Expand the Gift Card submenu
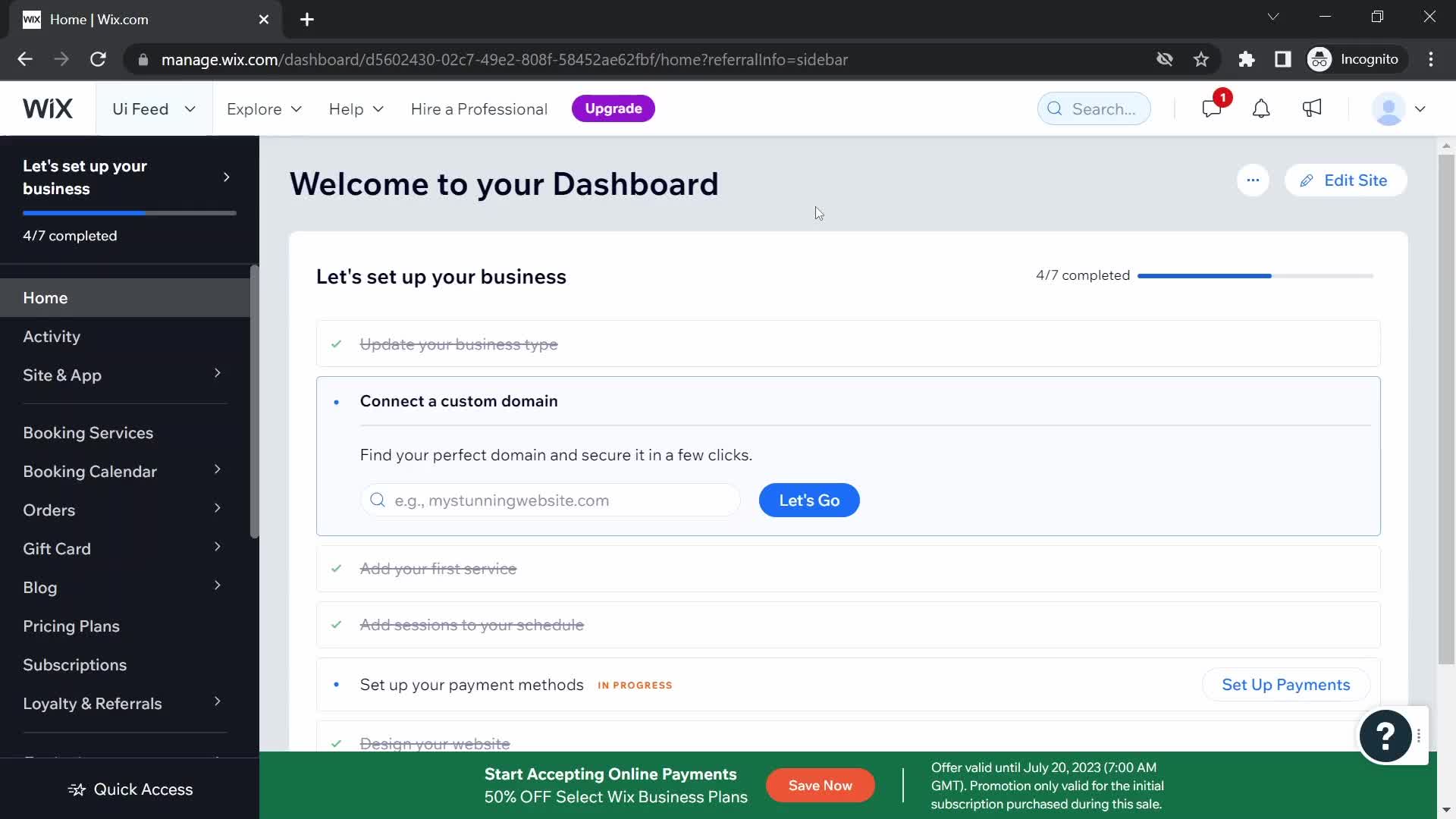Viewport: 1456px width, 819px height. coord(218,547)
